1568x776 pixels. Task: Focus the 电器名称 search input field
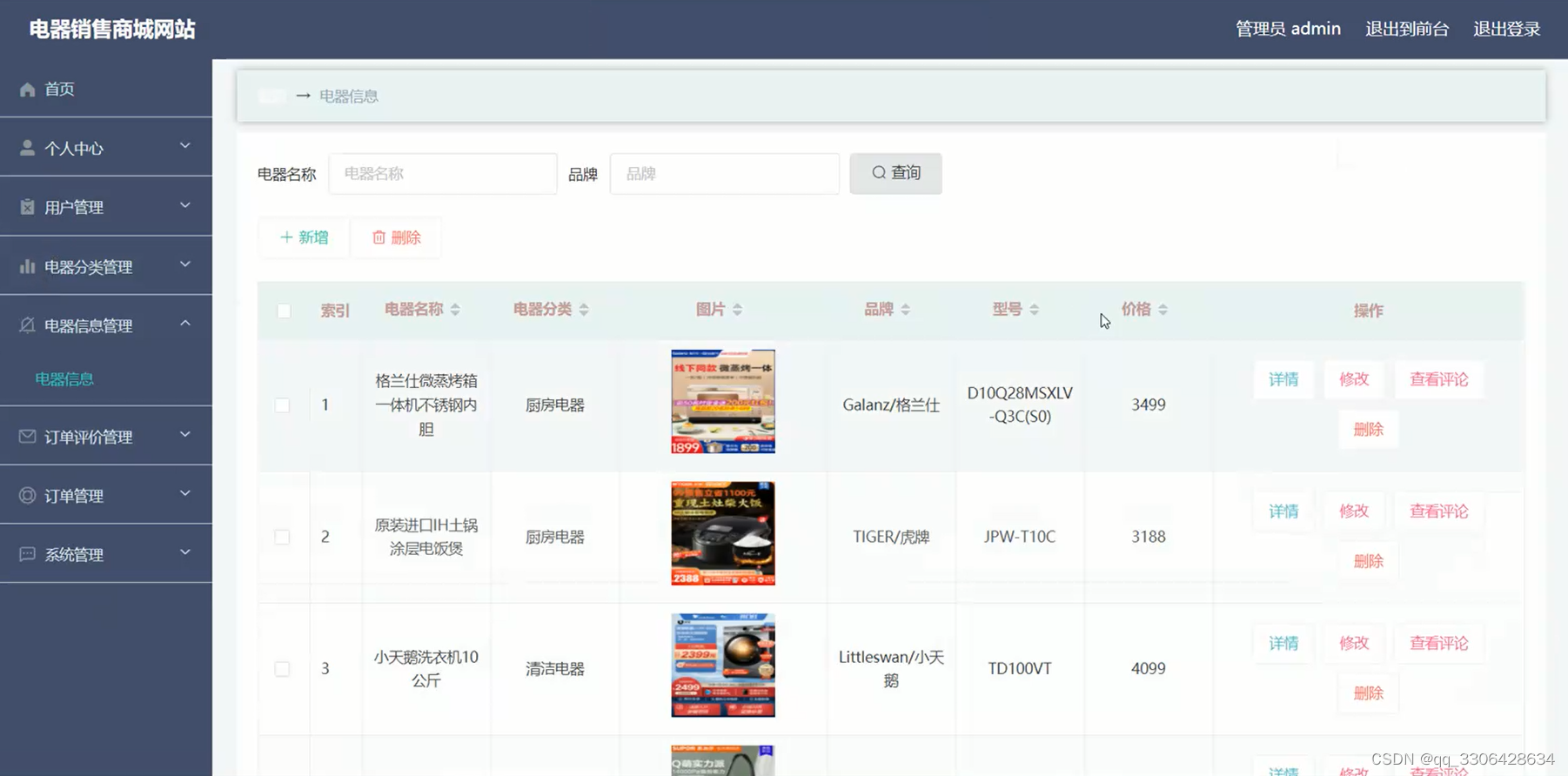443,173
